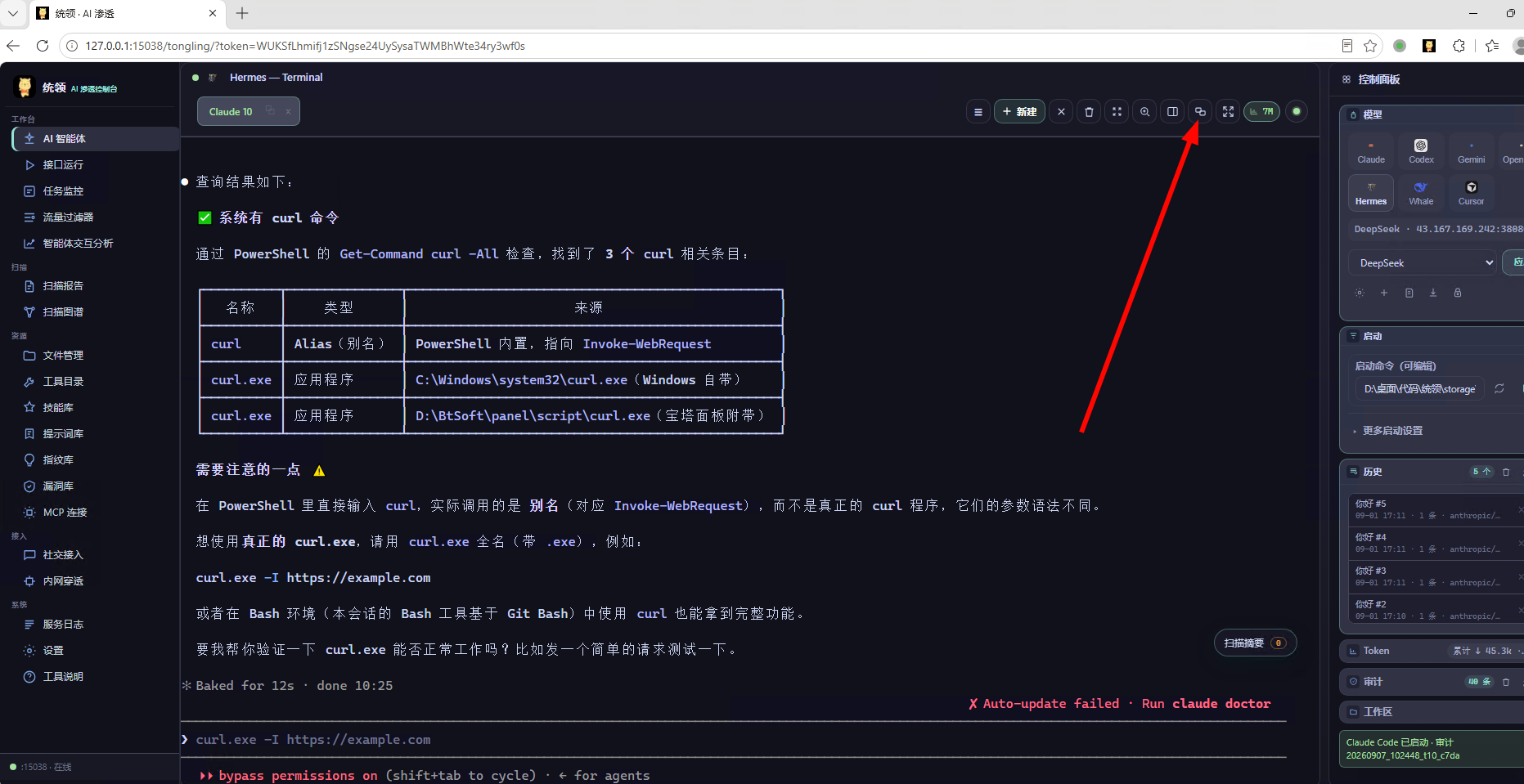
Task: Click the overlapping windows icon
Action: click(1200, 112)
